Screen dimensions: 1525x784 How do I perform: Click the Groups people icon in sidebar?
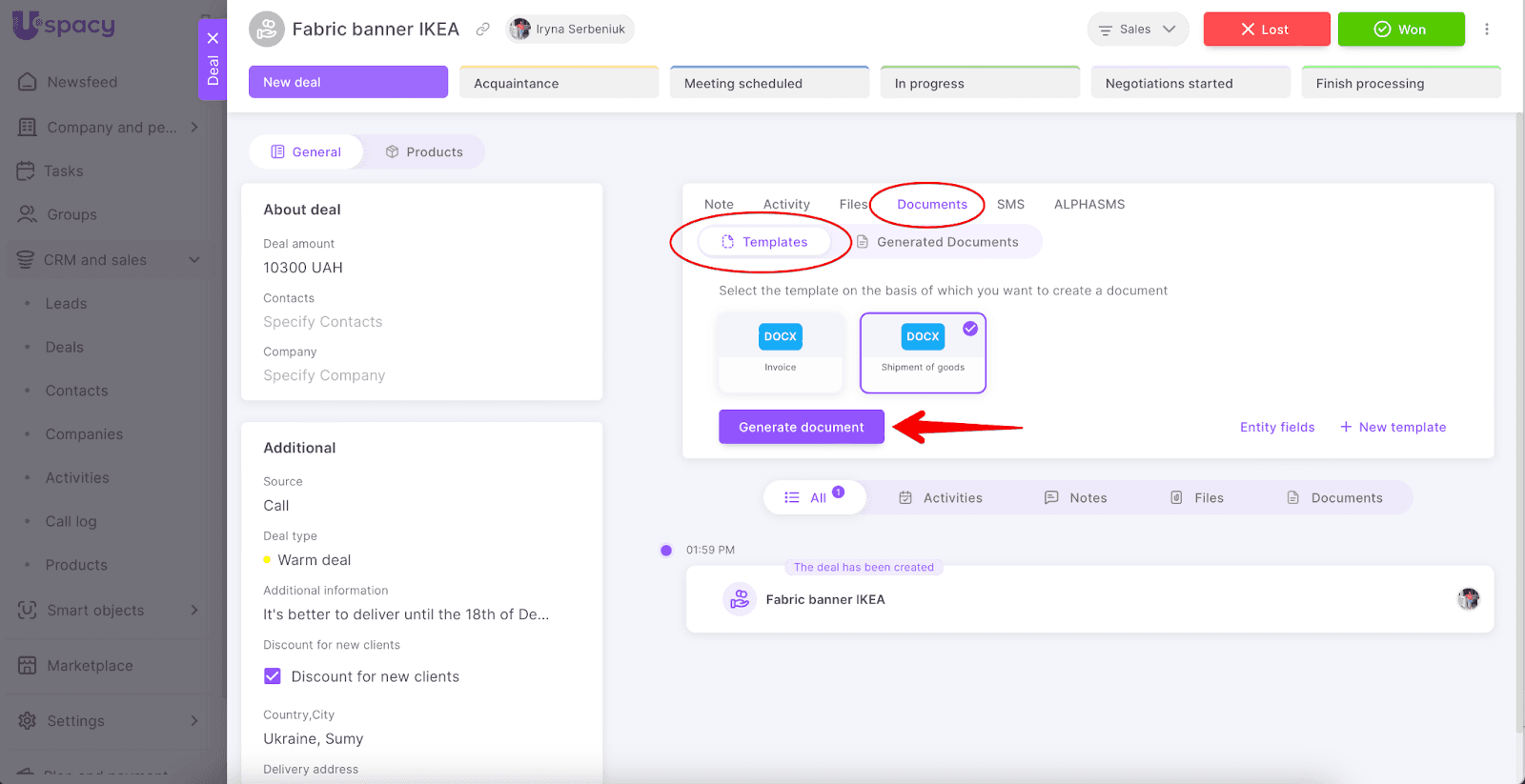tap(28, 215)
